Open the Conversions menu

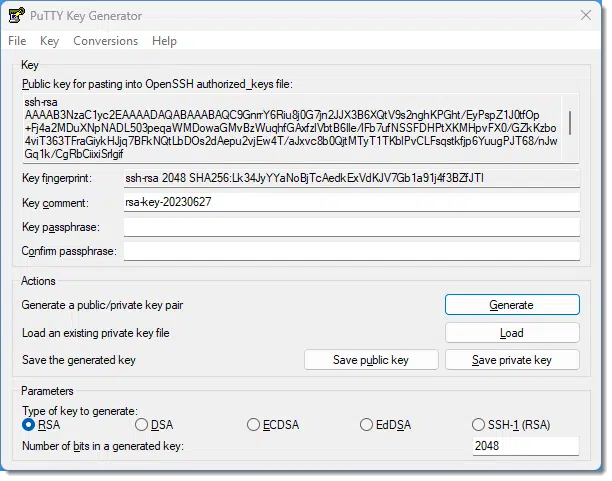pyautogui.click(x=106, y=41)
